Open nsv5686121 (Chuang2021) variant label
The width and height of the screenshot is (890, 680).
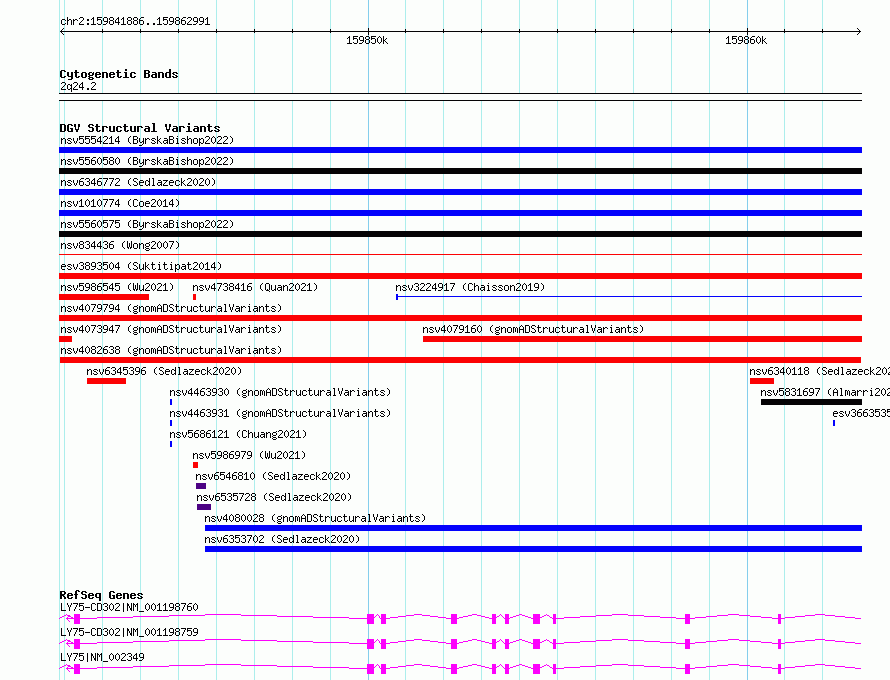click(x=238, y=434)
